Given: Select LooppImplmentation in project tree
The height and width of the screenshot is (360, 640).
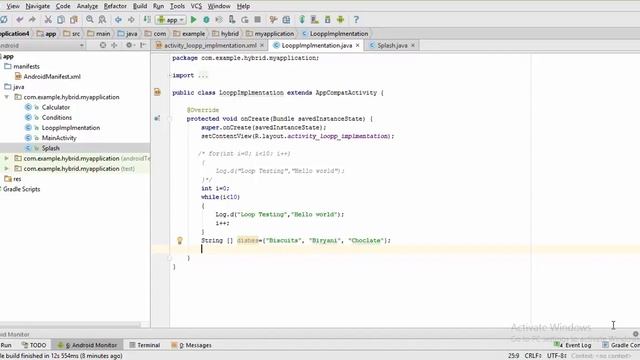Looking at the screenshot, I should 62,128.
